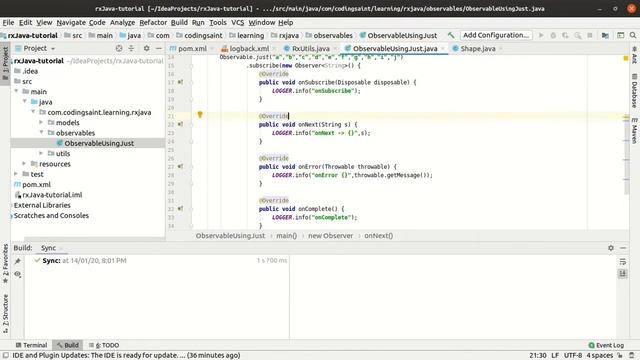Close the ObservableUsingJust.java tab
Viewport: 640px width, 360px height.
pyautogui.click(x=443, y=49)
